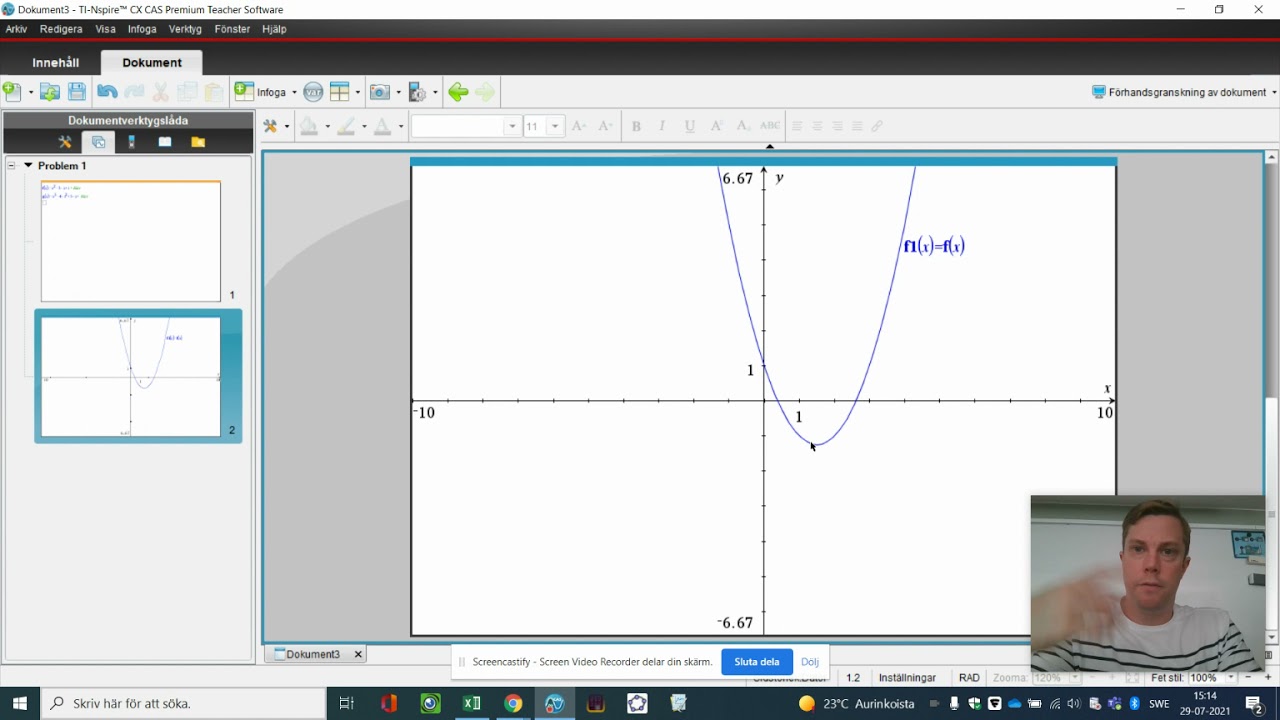Expand the screen capture dropdown arrow
The height and width of the screenshot is (720, 1280).
click(398, 93)
